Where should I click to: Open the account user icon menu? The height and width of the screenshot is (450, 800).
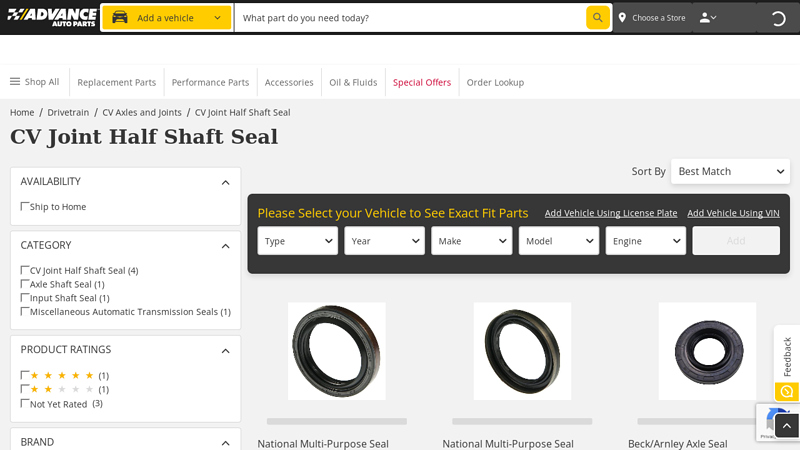tap(708, 18)
